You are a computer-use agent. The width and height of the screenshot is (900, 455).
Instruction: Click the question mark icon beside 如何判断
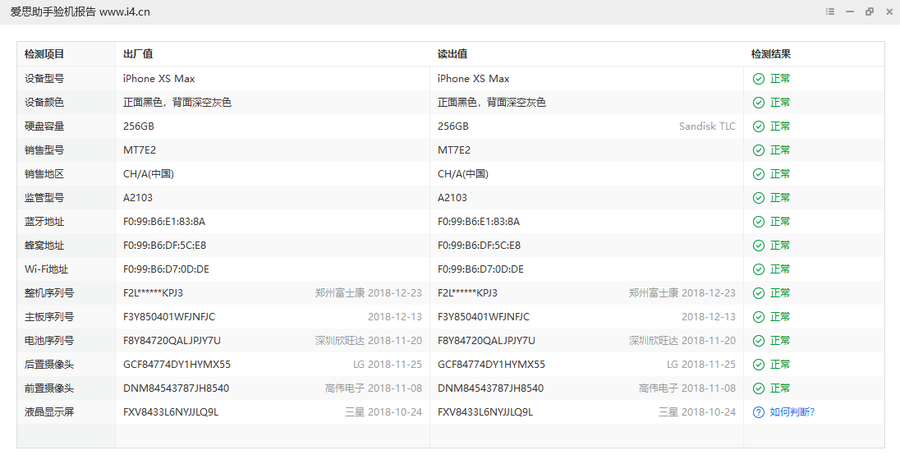[759, 412]
